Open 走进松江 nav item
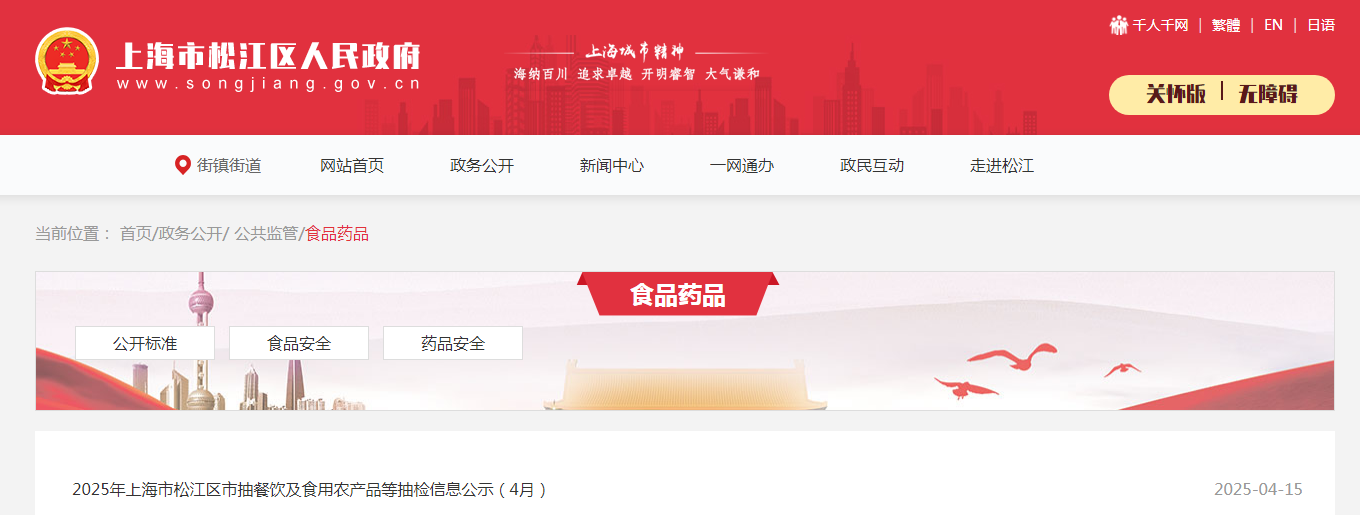Screen dimensions: 1360x515 [x=1002, y=166]
